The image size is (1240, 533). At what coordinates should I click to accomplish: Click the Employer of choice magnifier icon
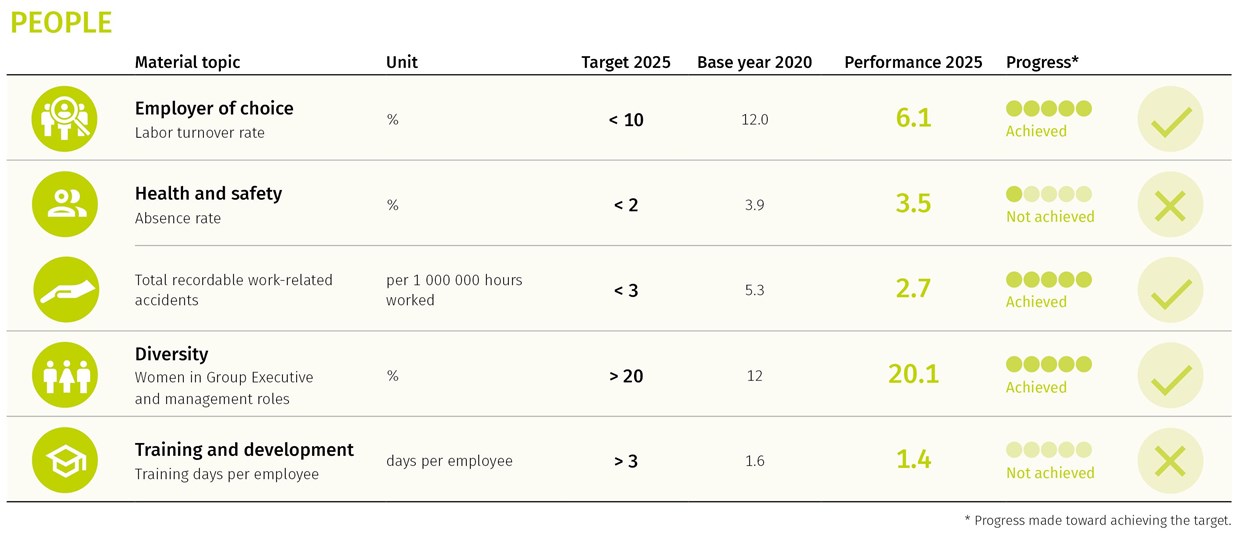click(65, 119)
